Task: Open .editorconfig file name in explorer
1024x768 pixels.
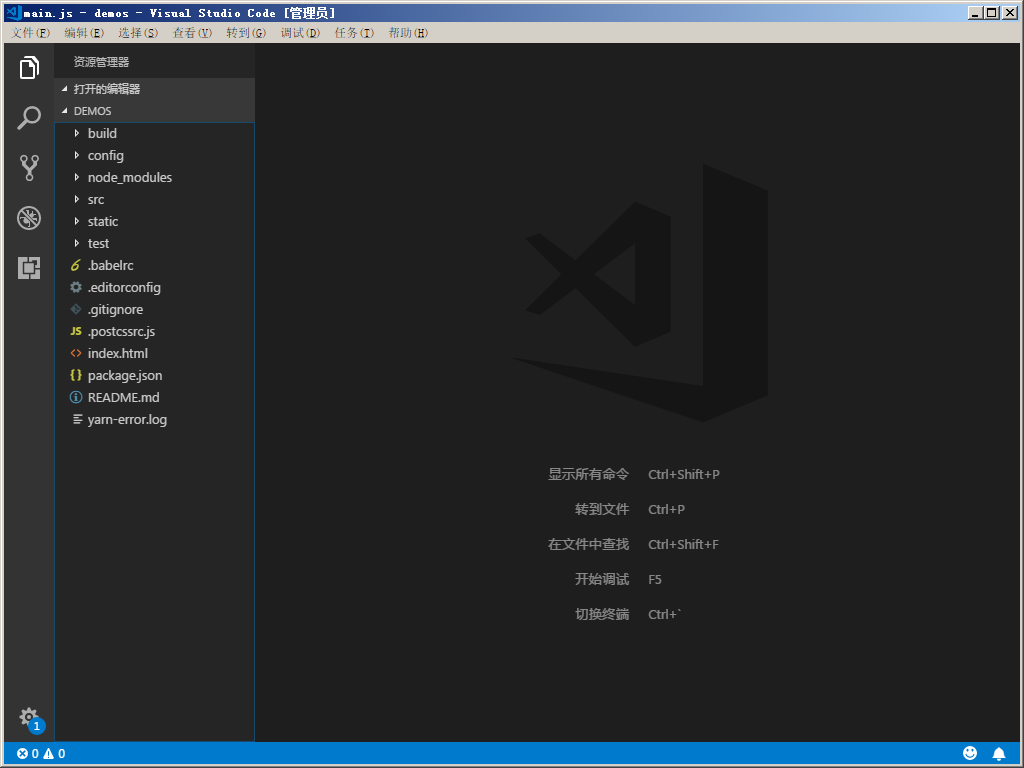Action: [x=124, y=287]
